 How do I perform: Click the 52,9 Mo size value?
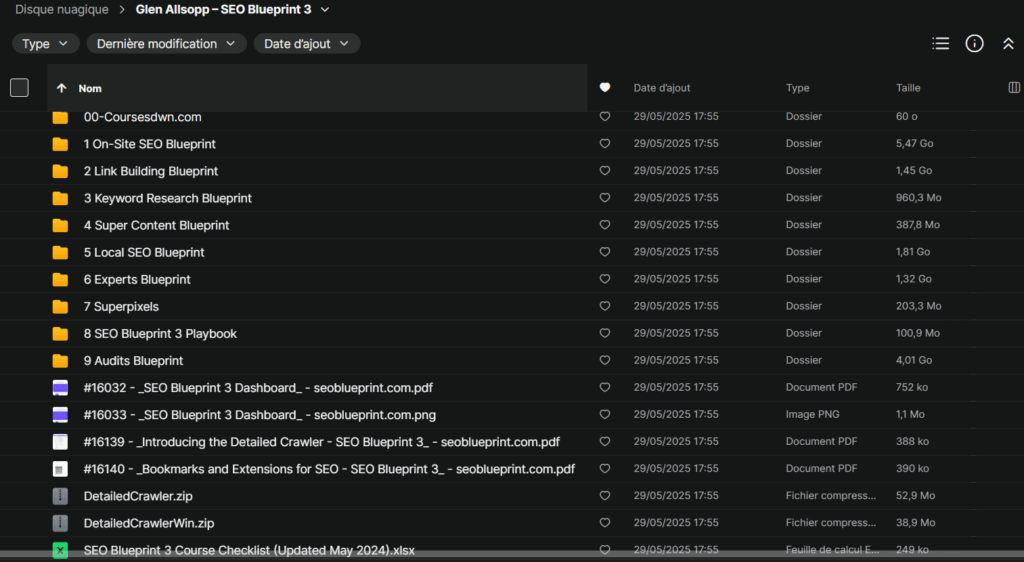916,495
